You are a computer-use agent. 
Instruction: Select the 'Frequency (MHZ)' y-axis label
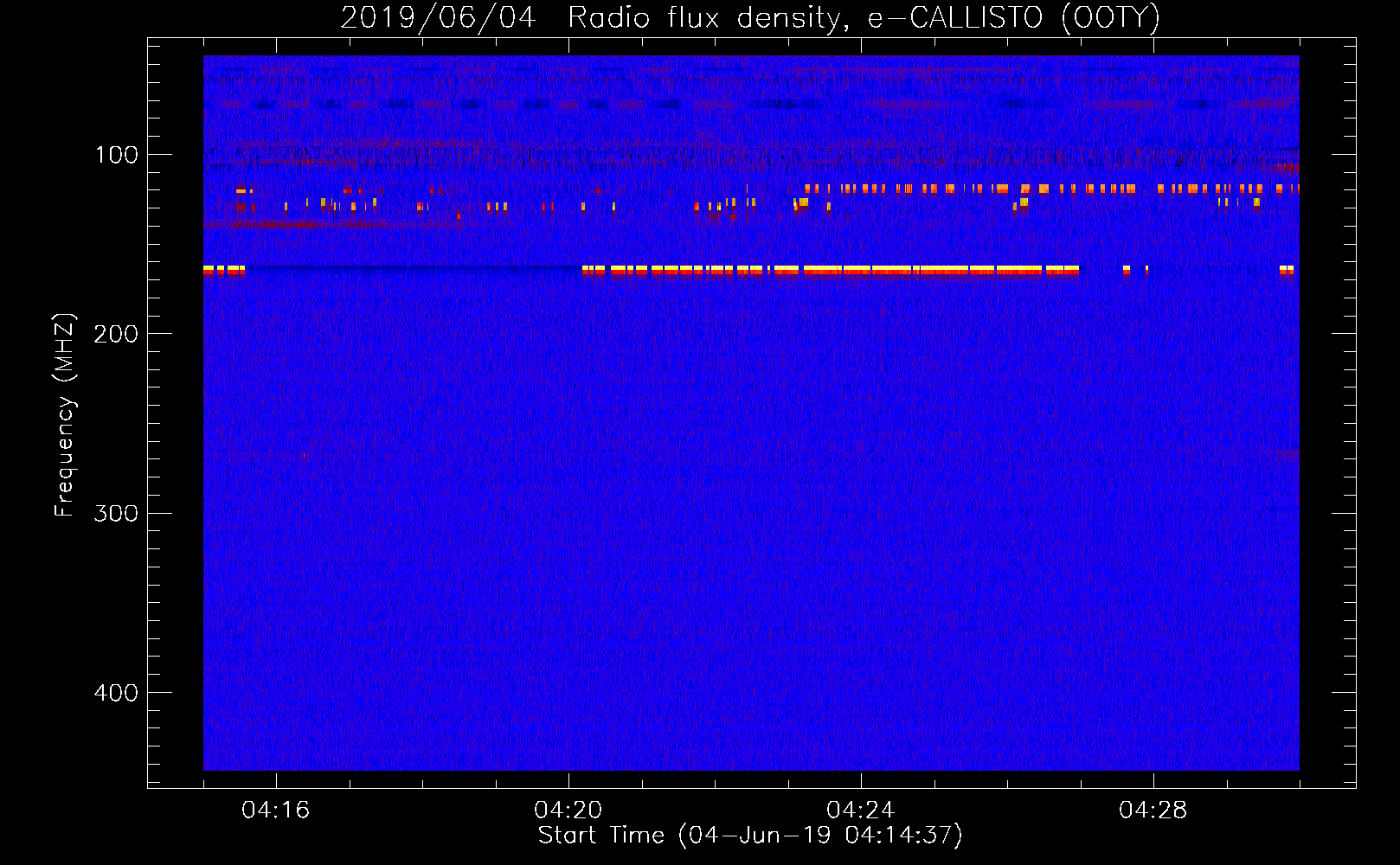[66, 415]
